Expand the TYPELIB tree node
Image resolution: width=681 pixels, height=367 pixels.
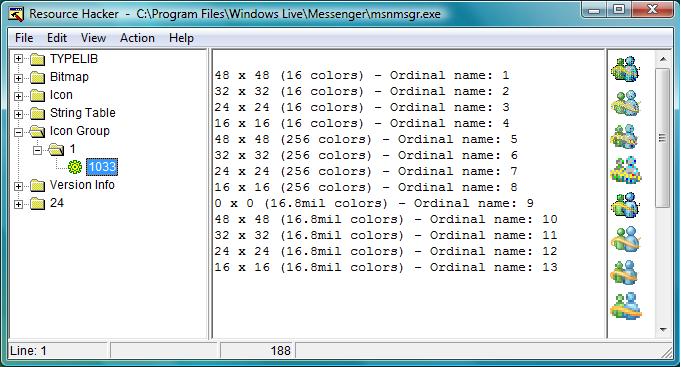[18, 59]
